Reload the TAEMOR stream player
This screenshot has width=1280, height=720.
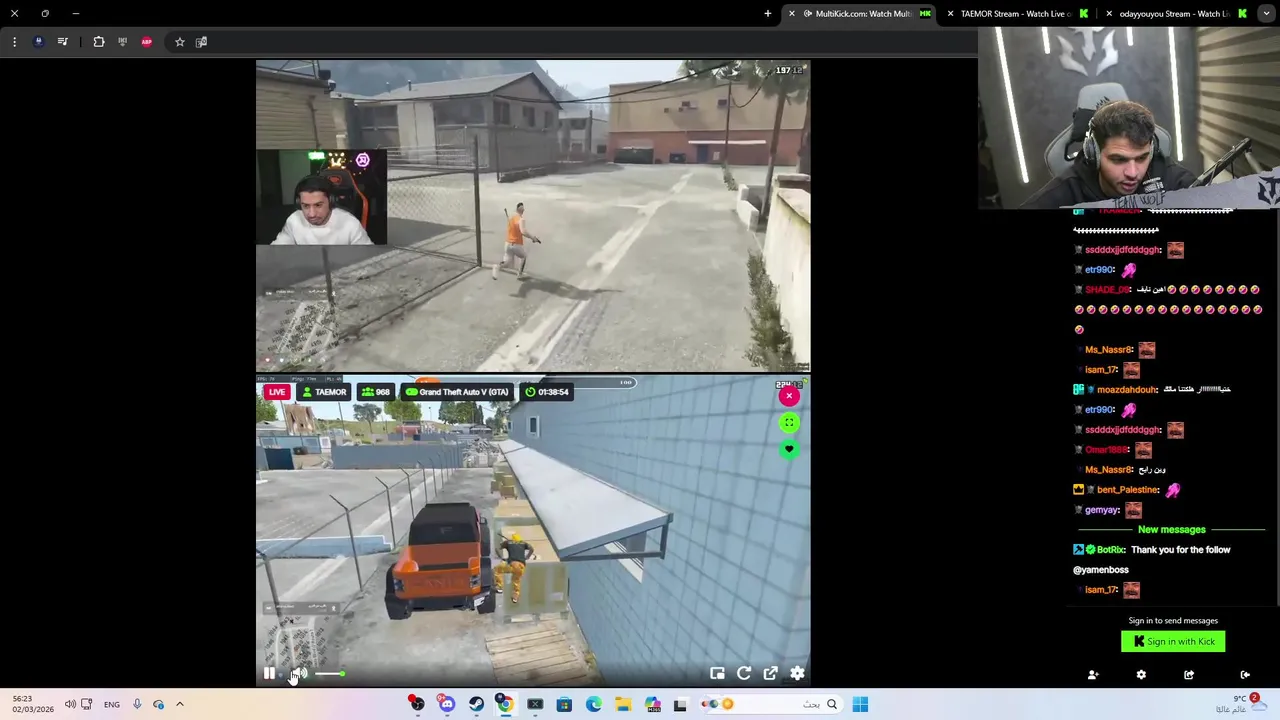(x=744, y=674)
